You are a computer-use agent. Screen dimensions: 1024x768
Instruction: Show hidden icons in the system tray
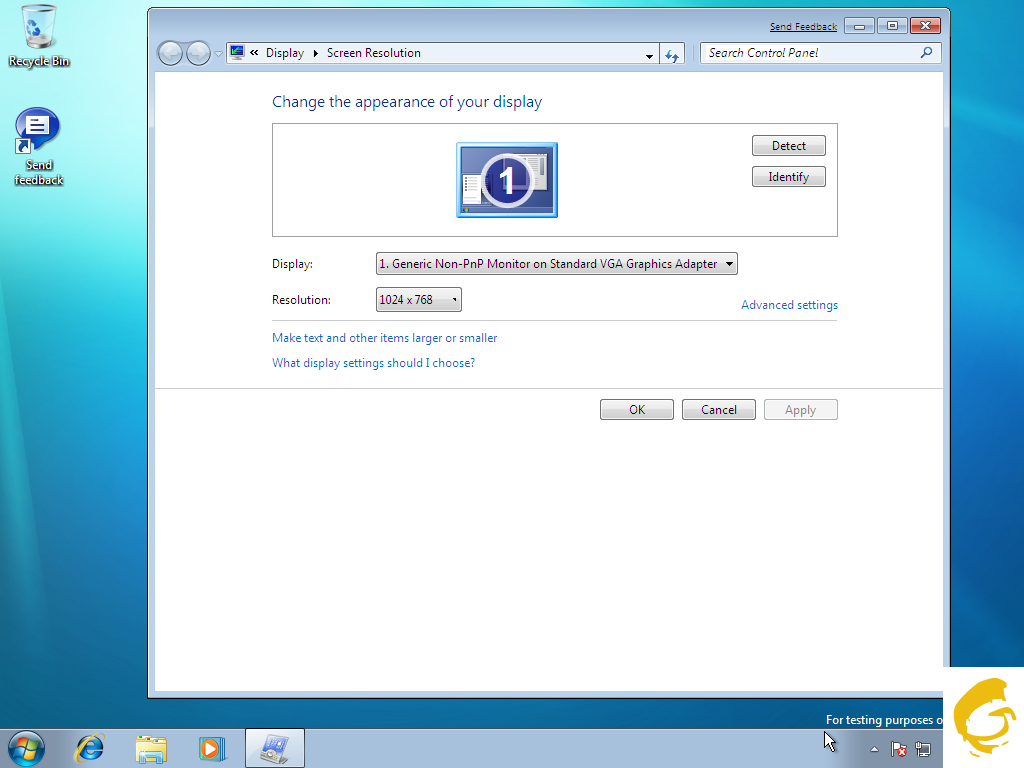pos(875,749)
